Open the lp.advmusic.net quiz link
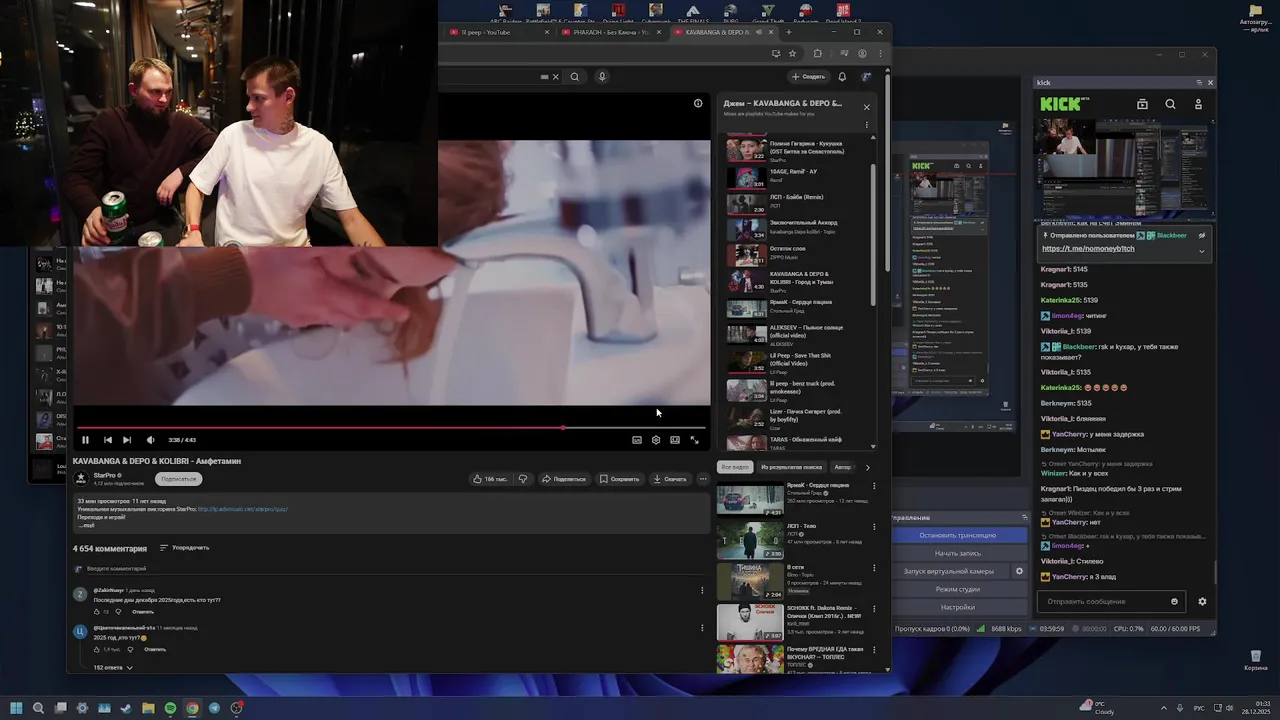The height and width of the screenshot is (720, 1280). coord(243,509)
